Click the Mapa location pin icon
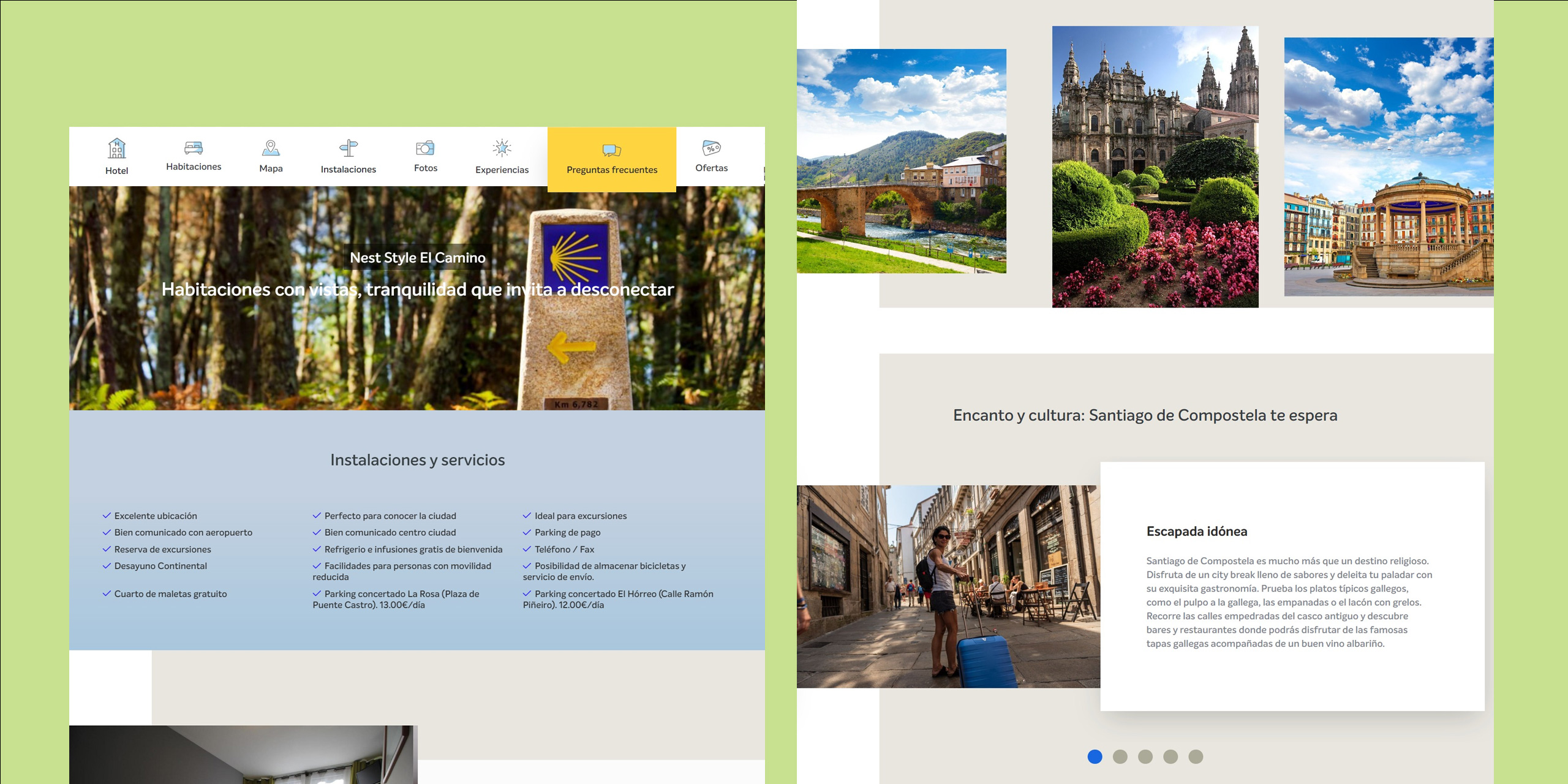Viewport: 1568px width, 784px height. pyautogui.click(x=271, y=148)
